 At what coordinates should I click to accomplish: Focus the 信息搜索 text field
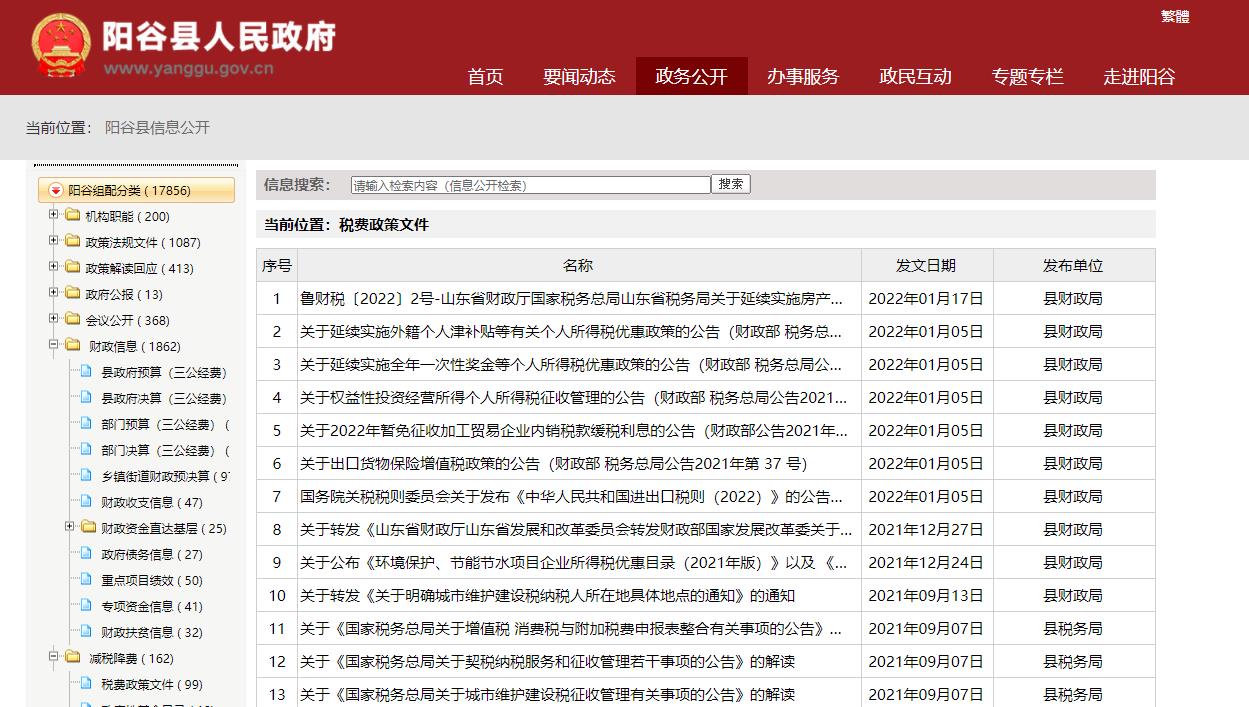coord(531,185)
